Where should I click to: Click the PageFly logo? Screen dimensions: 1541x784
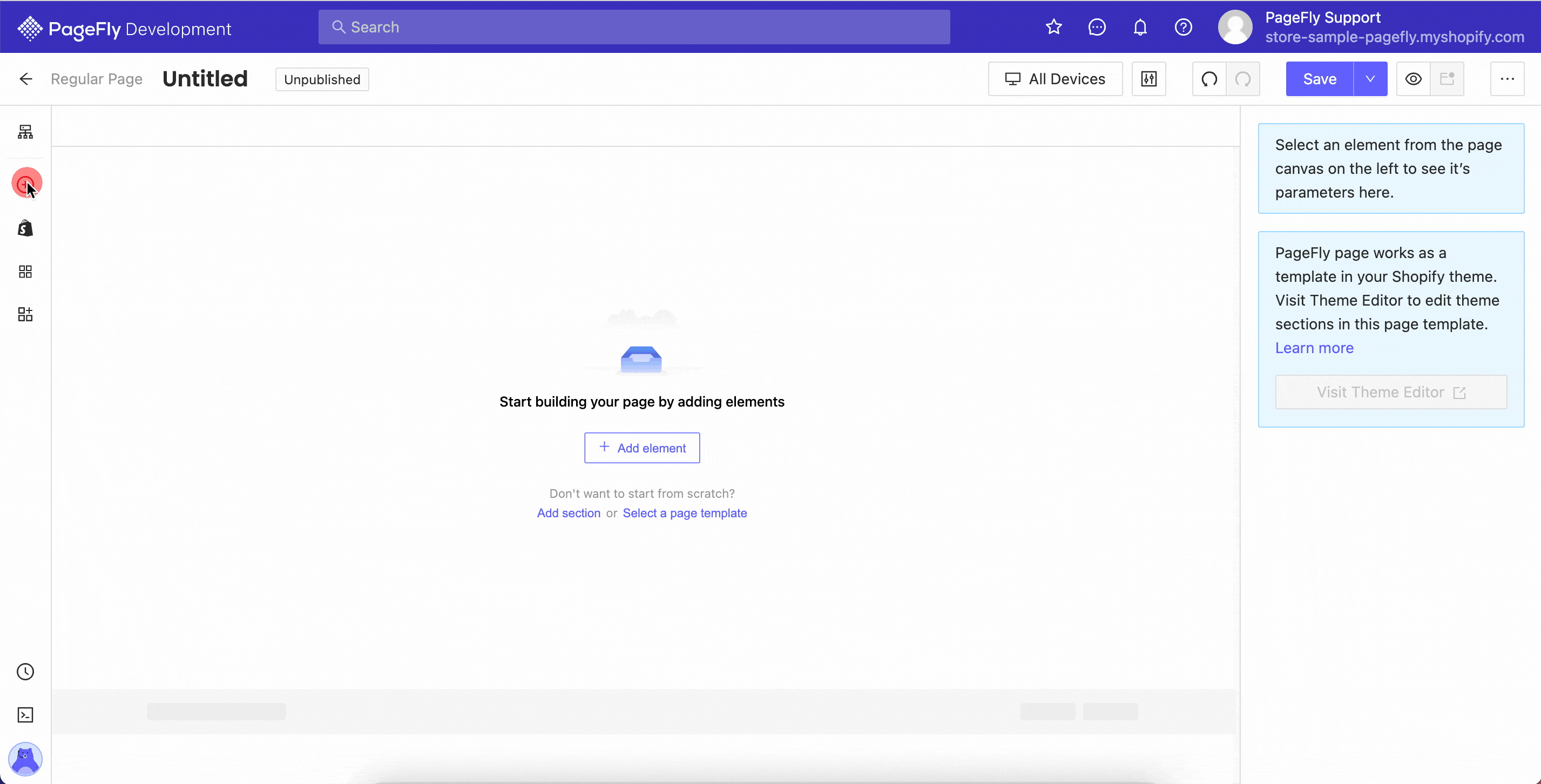tap(124, 28)
